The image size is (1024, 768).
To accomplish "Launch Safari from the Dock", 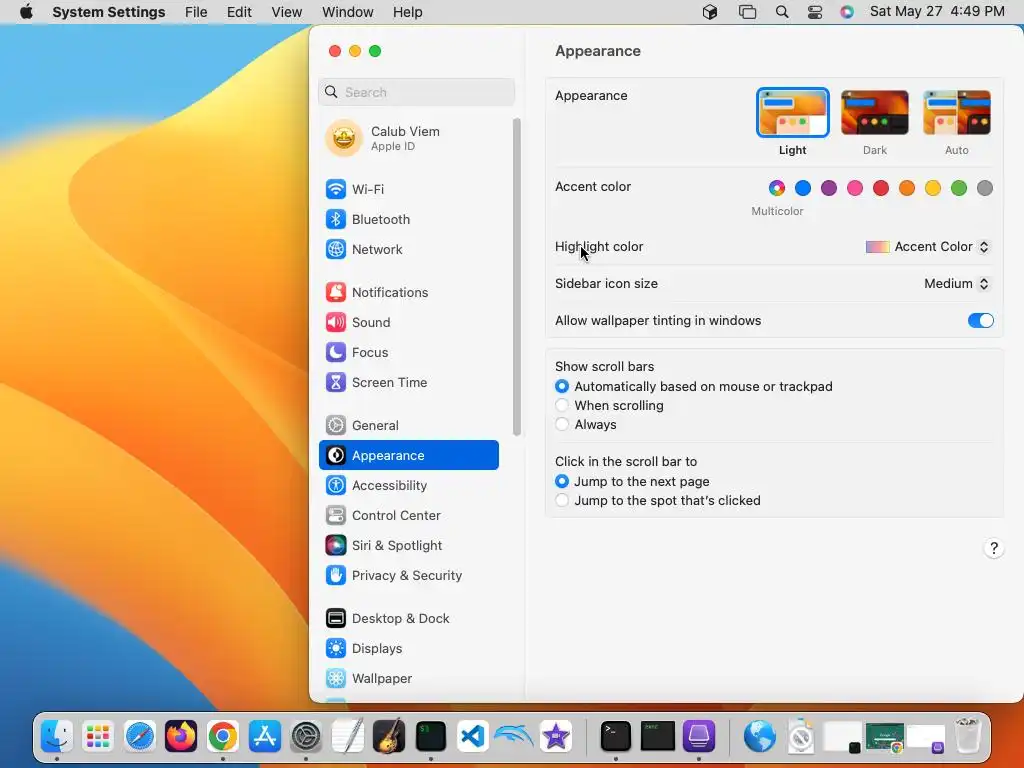I will [140, 737].
